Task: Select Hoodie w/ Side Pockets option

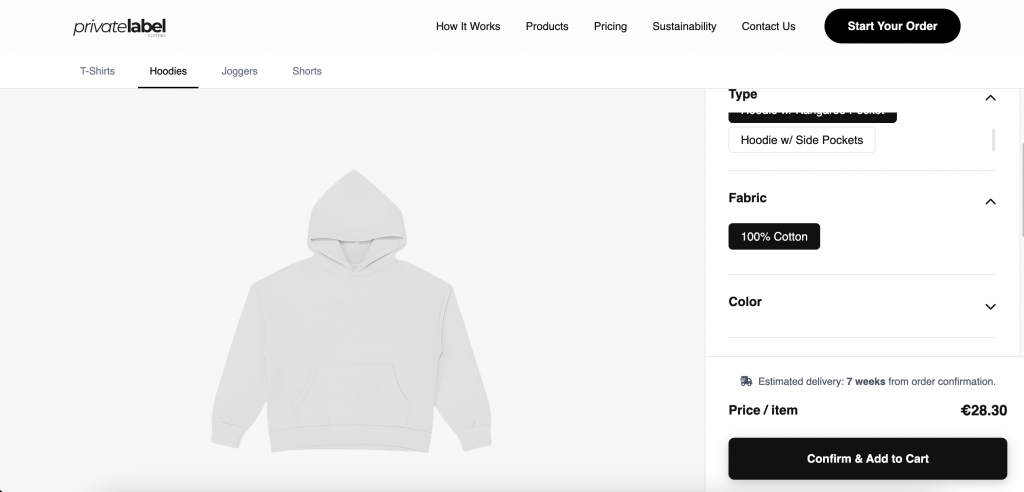Action: 802,140
